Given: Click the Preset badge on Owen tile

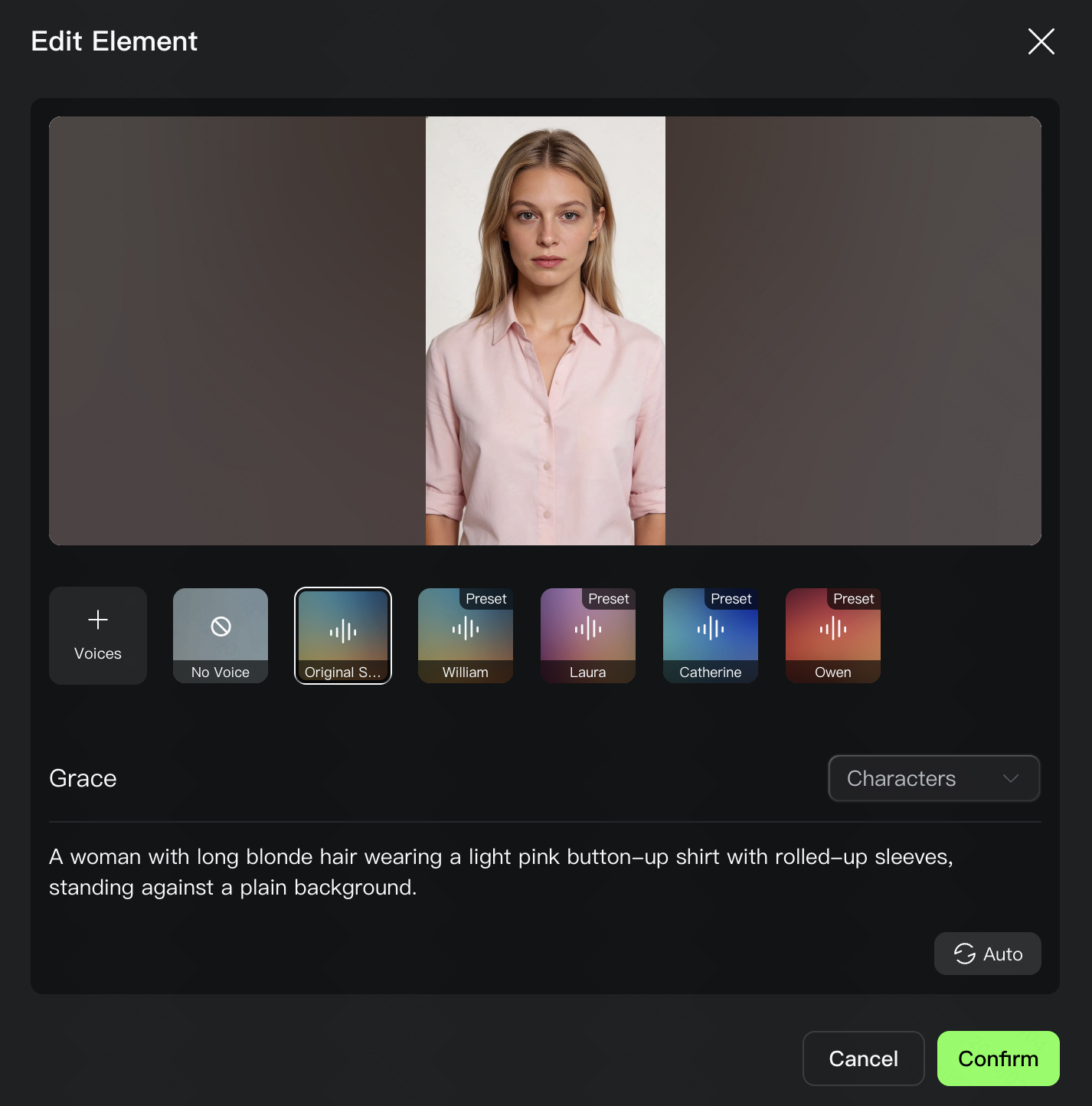Looking at the screenshot, I should (x=853, y=599).
